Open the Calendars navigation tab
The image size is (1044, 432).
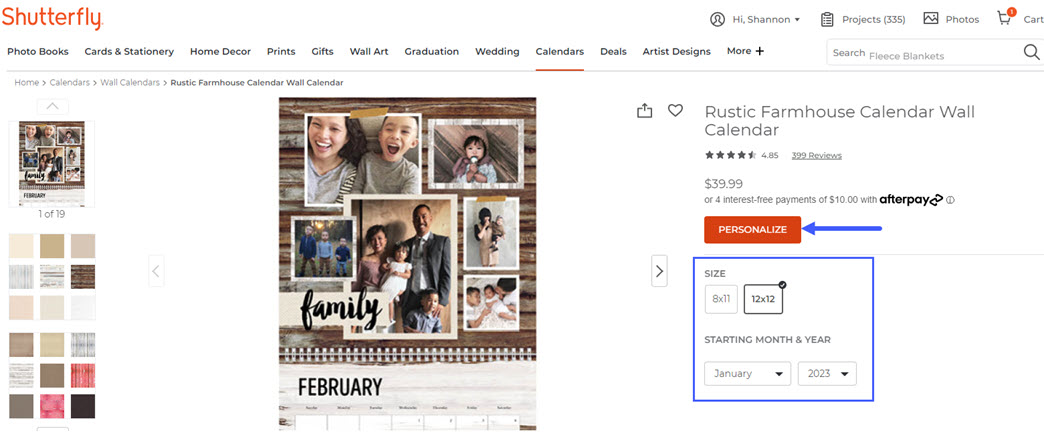[559, 51]
